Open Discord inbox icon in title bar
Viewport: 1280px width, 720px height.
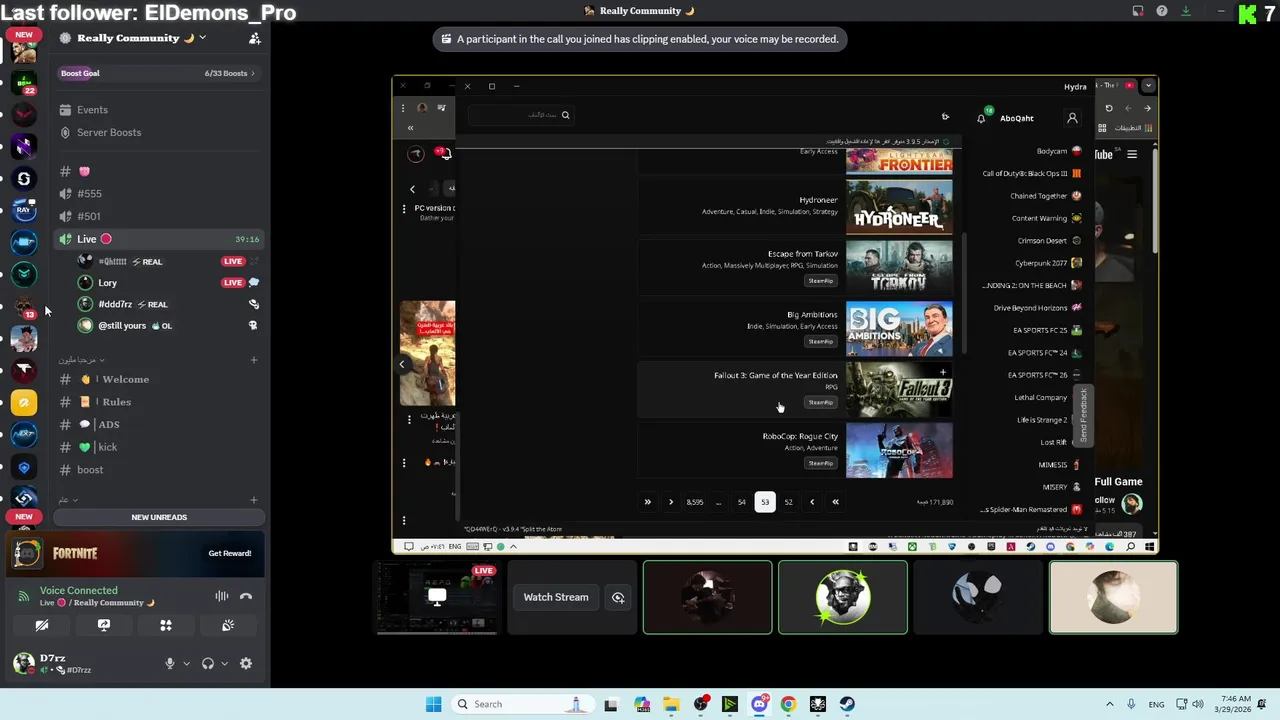click(1138, 11)
